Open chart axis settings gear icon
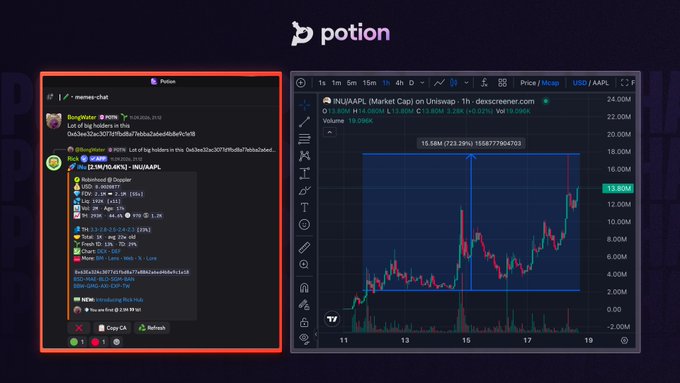The image size is (680, 383). click(624, 340)
